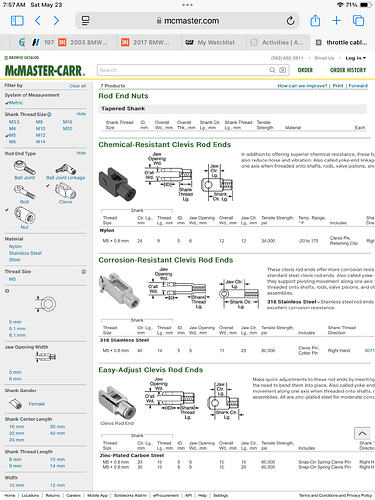
Task: Open the Share sheet icon
Action: click(315, 21)
